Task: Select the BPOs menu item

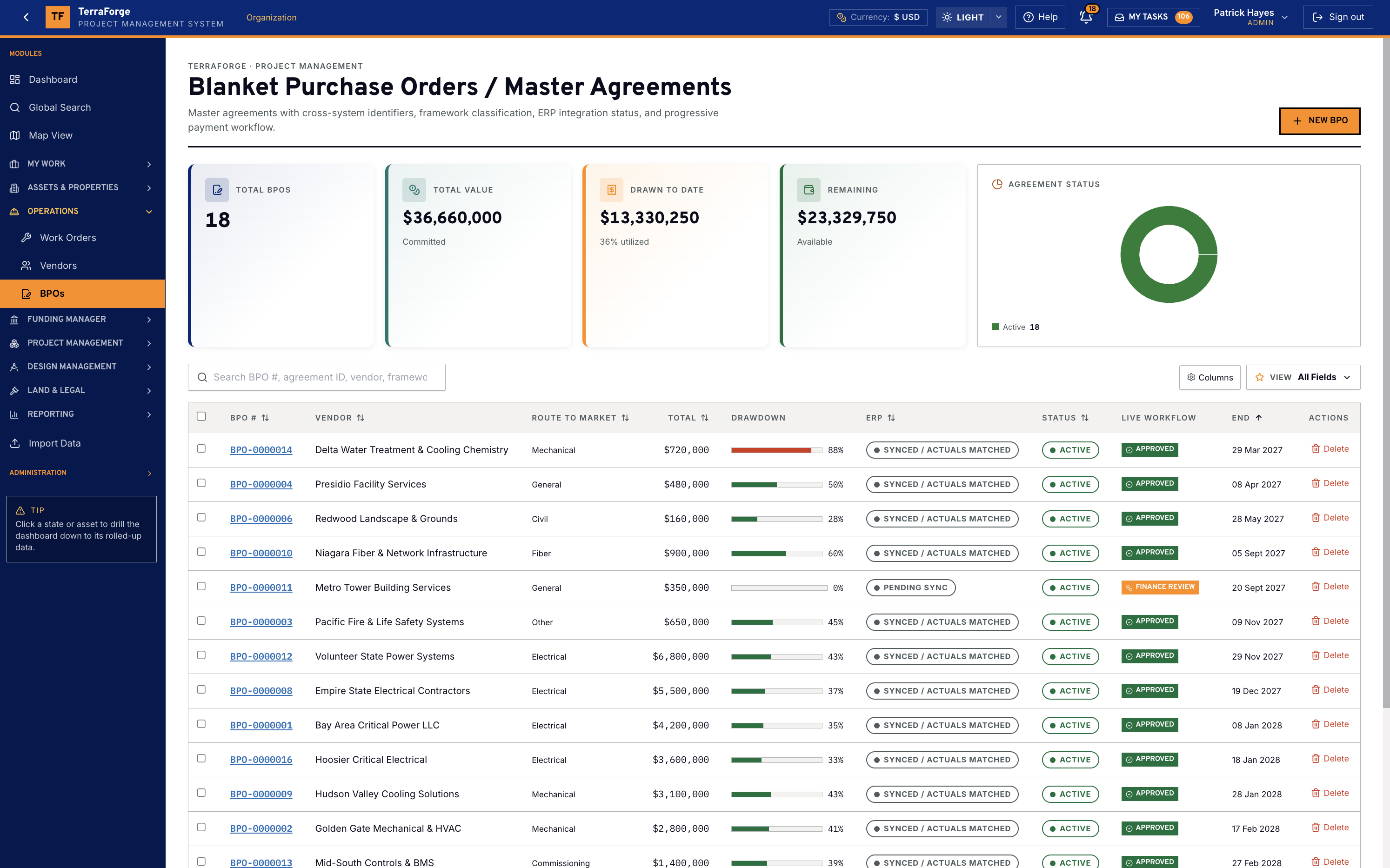Action: (x=83, y=294)
